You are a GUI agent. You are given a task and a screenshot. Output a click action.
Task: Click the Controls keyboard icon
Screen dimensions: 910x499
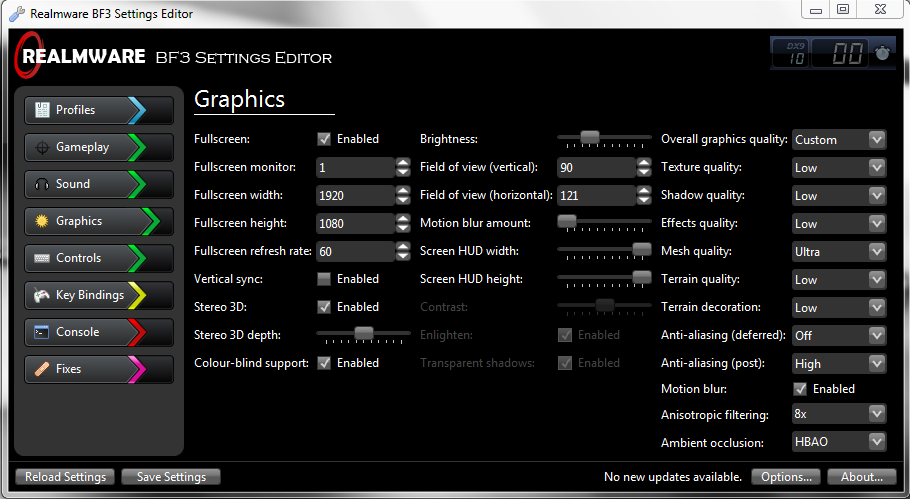(x=42, y=258)
